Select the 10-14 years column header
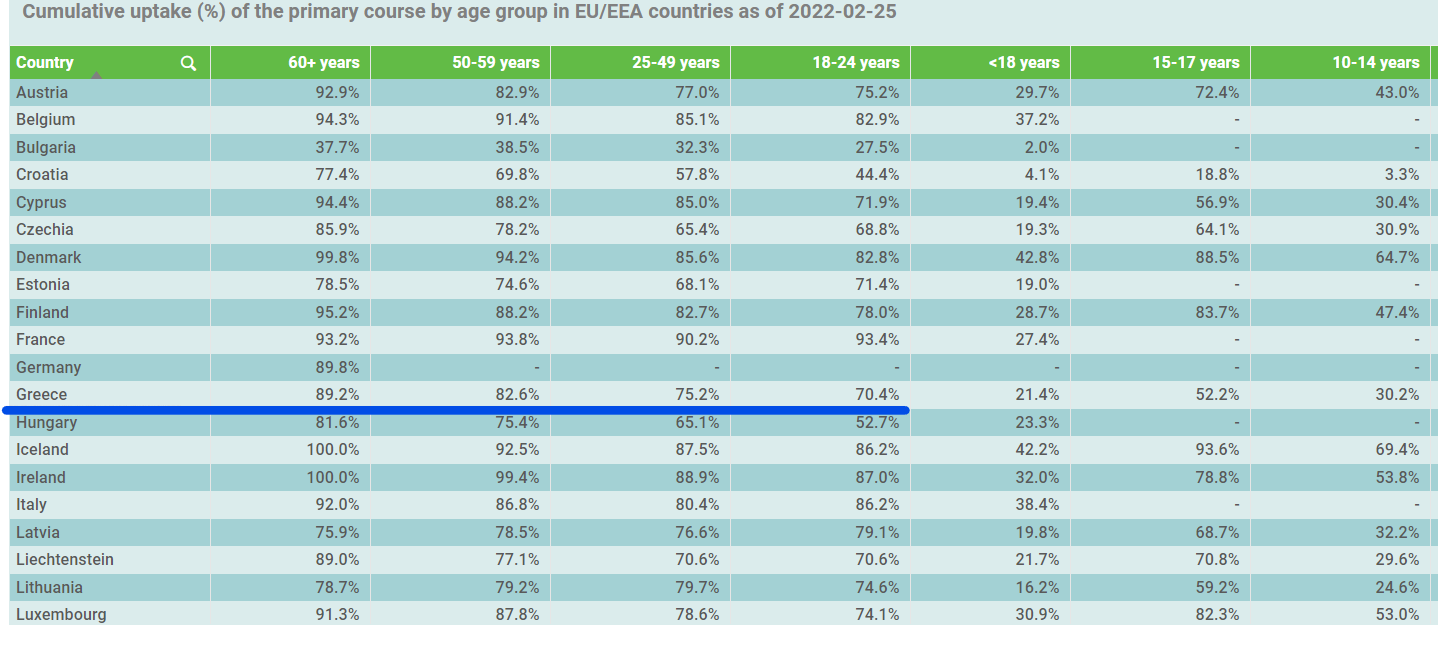This screenshot has height=647, width=1438. tap(1375, 62)
